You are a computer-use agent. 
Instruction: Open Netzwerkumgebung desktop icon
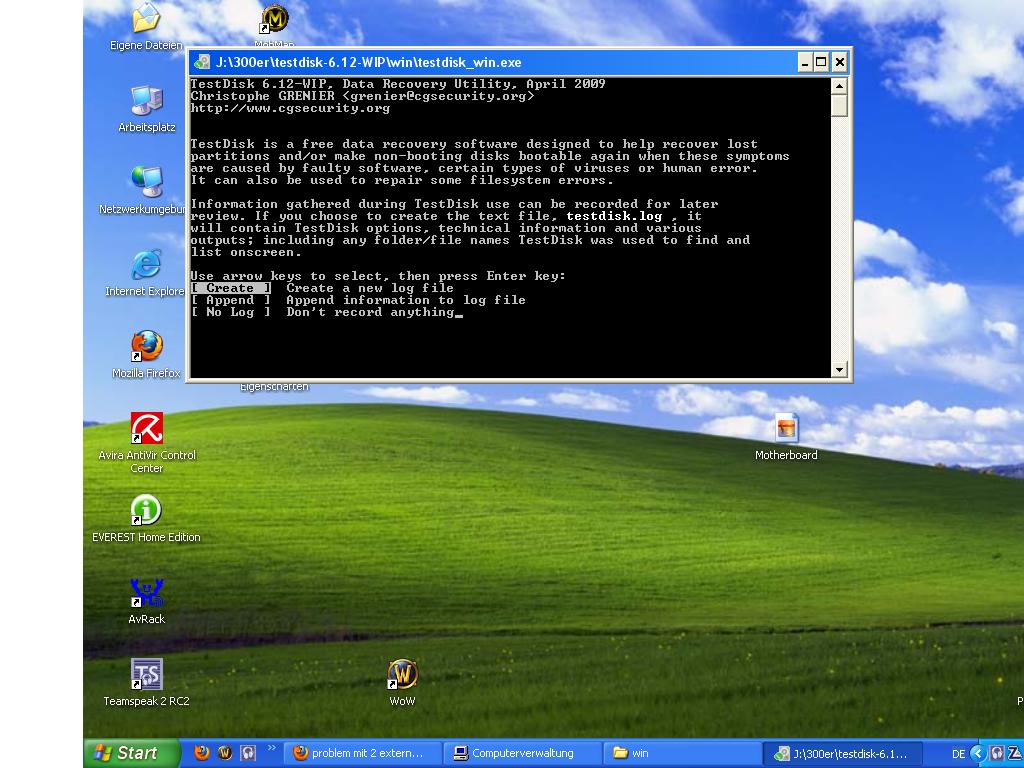point(146,190)
